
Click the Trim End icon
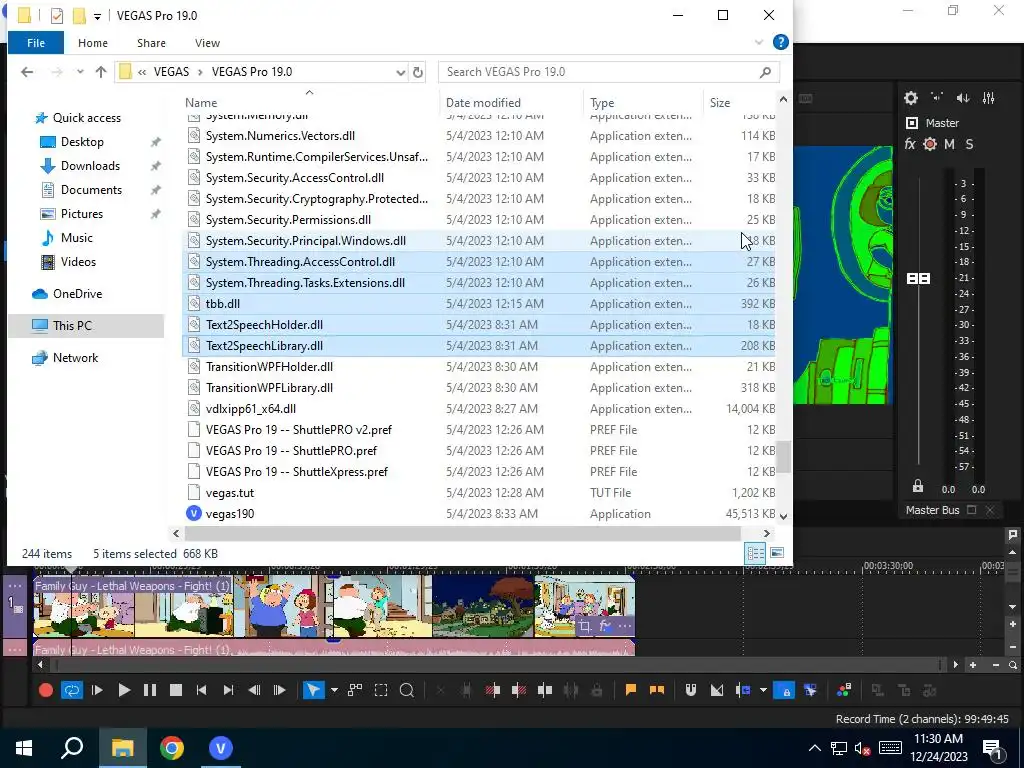(x=519, y=690)
